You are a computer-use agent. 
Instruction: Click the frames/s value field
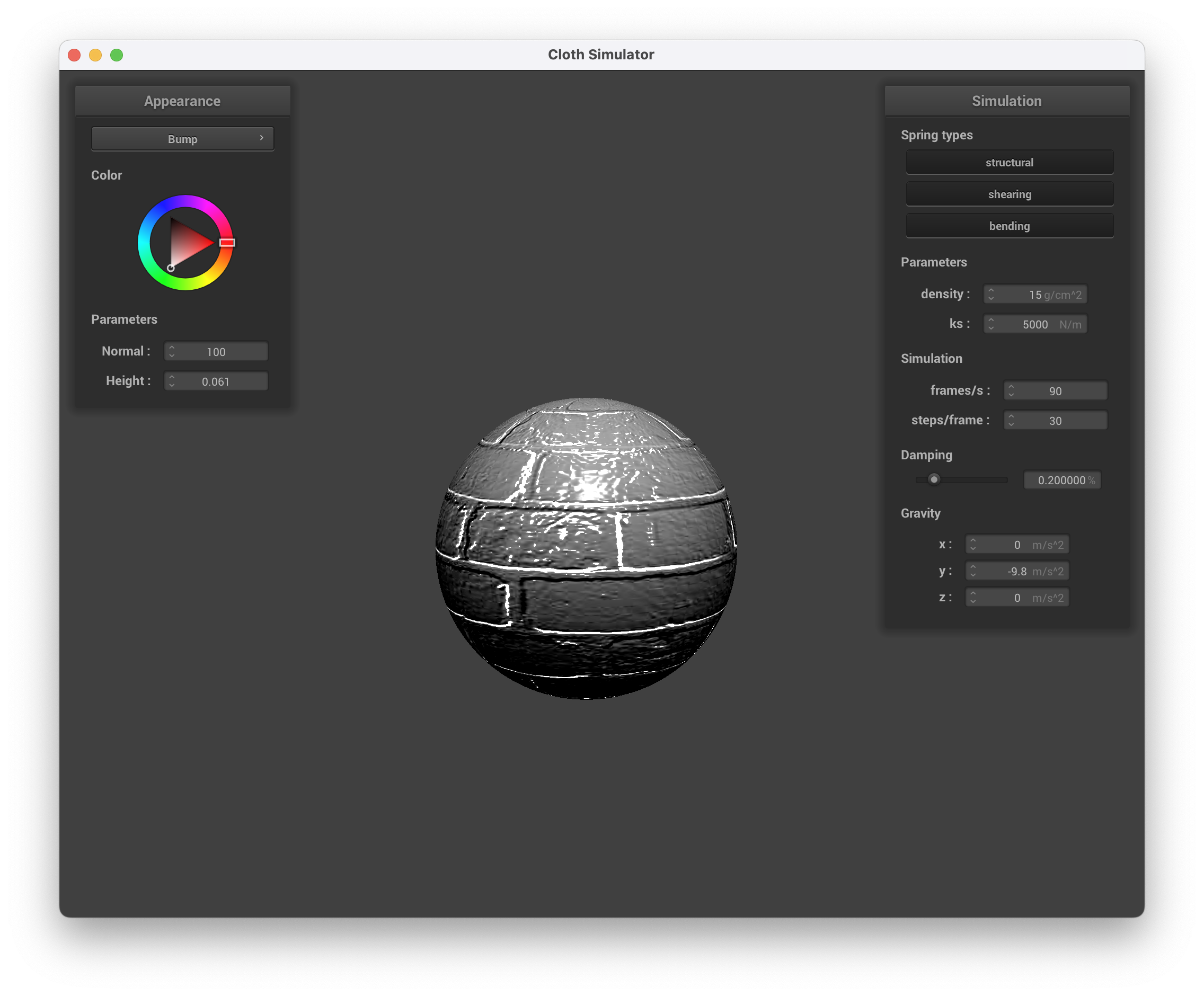pyautogui.click(x=1055, y=391)
